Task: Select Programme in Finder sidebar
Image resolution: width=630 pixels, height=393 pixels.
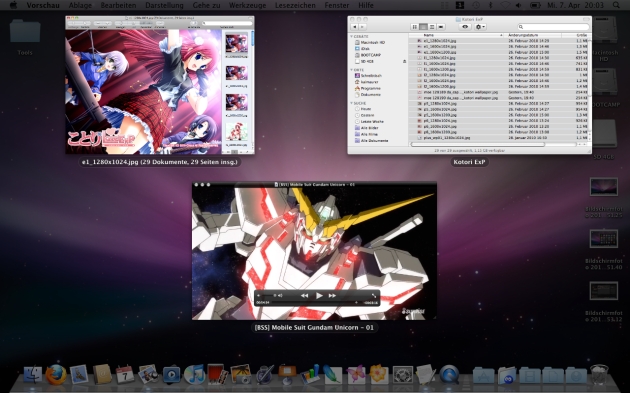Action: tap(370, 88)
